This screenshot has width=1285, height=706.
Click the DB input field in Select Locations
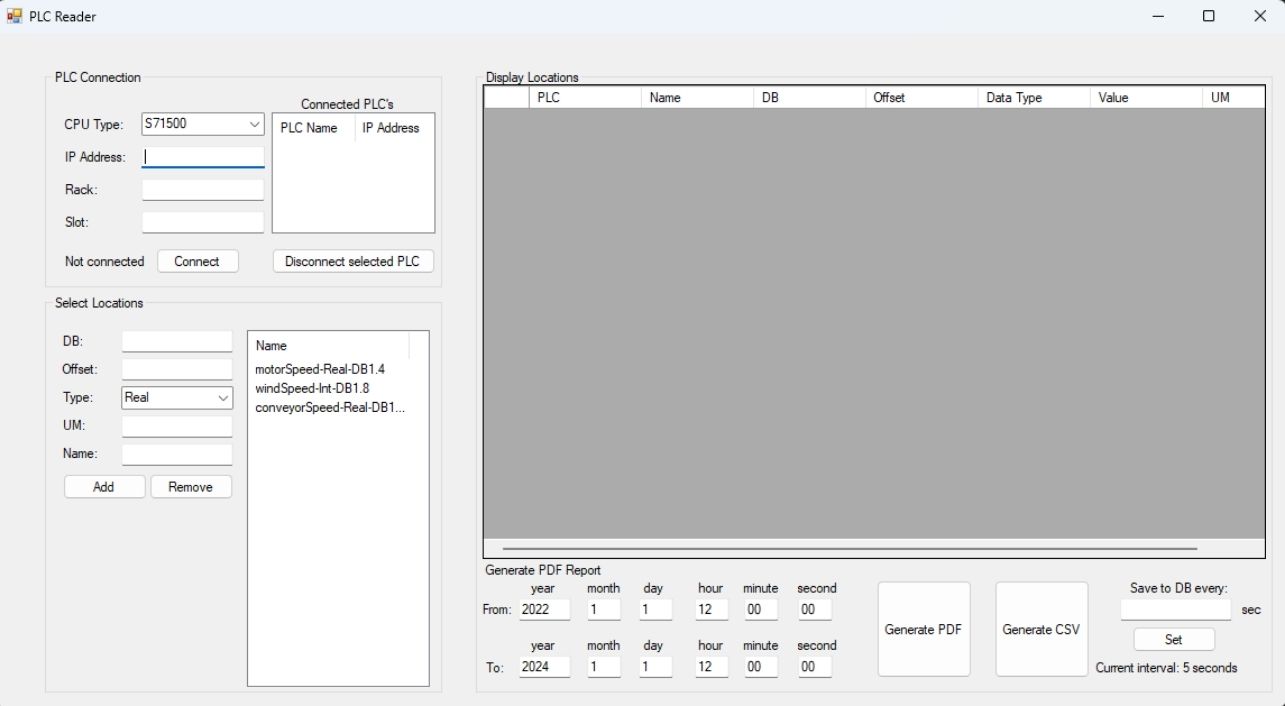click(x=177, y=341)
